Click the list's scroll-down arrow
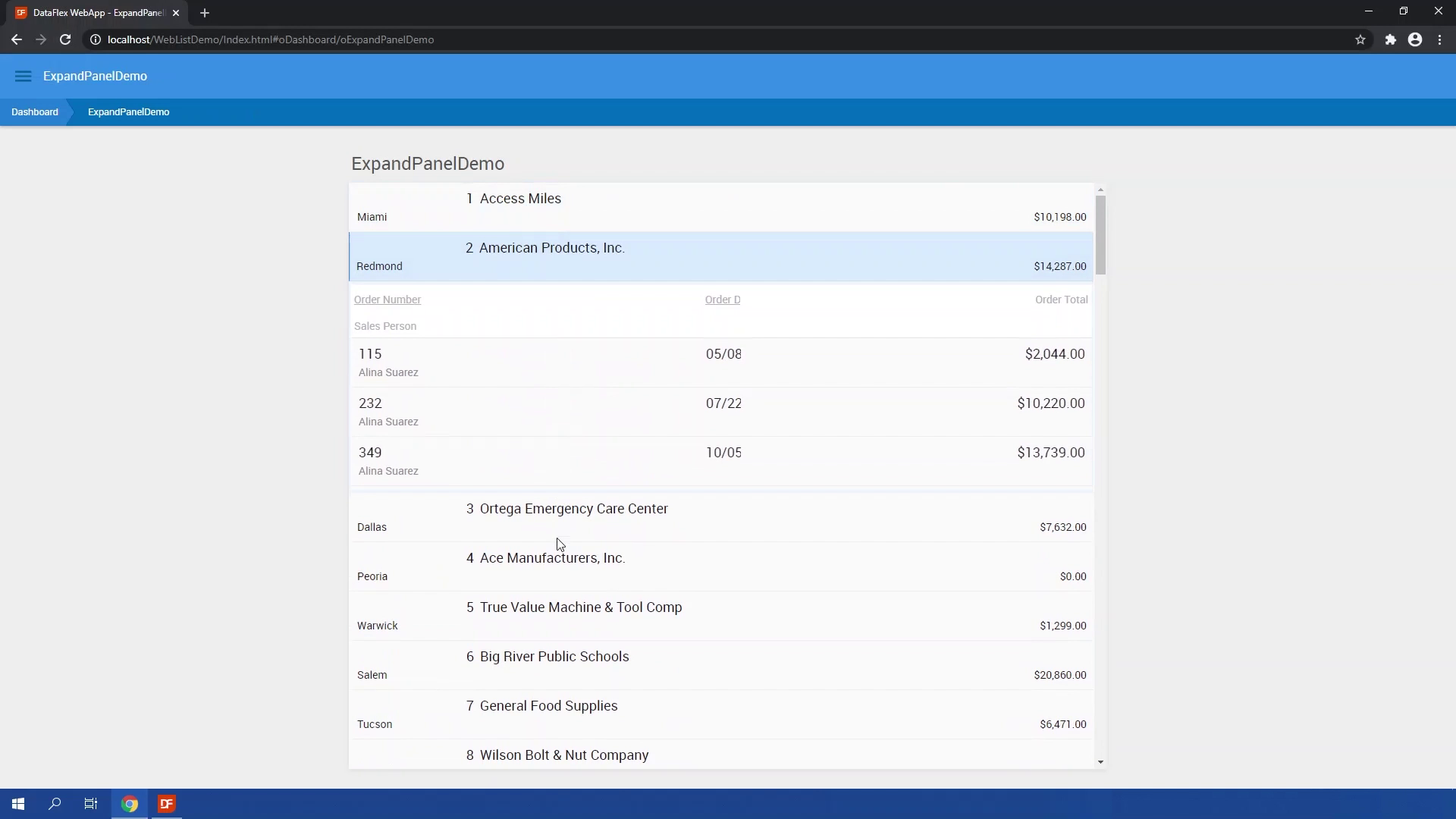This screenshot has width=1456, height=819. [x=1100, y=762]
